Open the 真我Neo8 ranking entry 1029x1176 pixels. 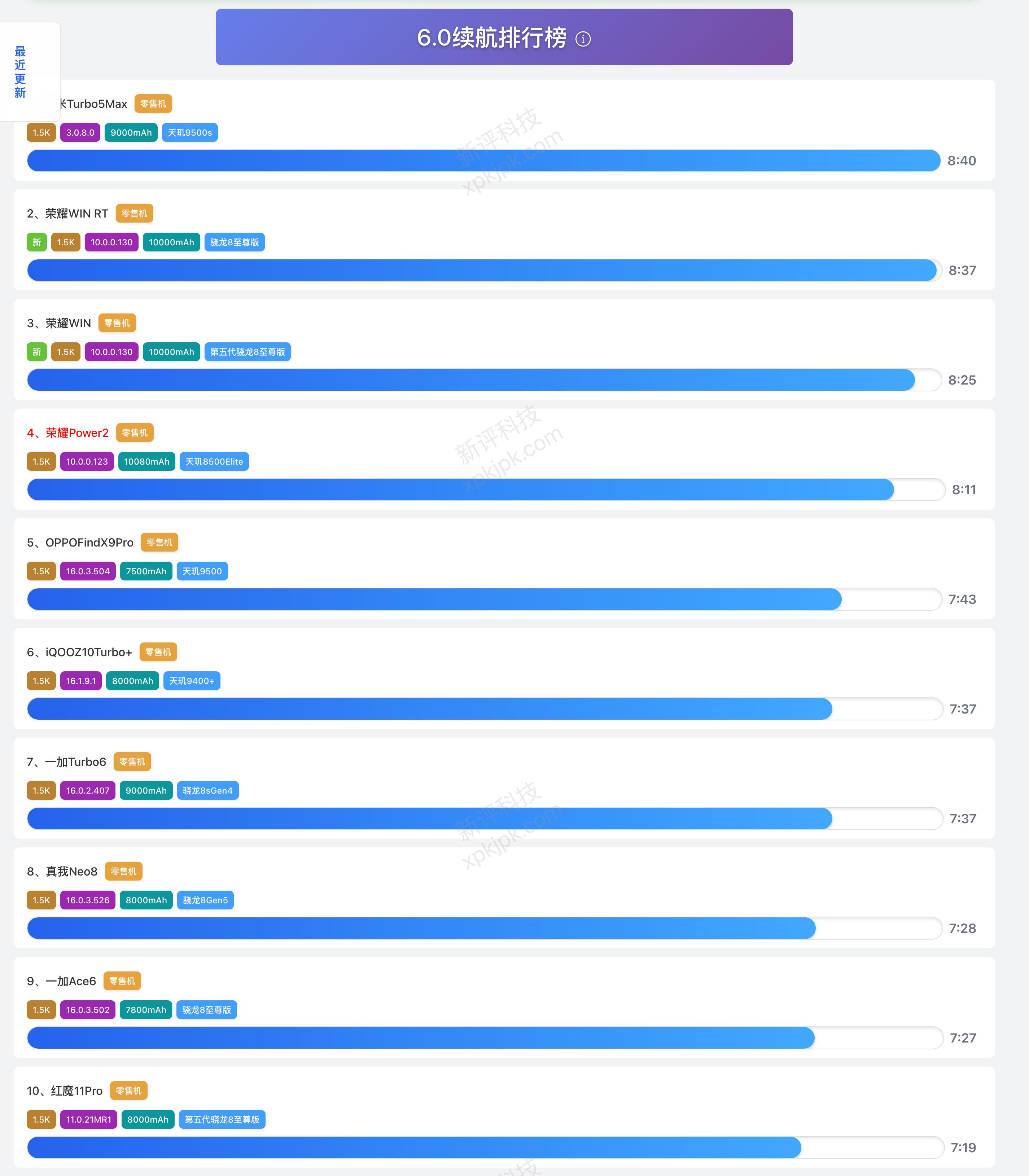pos(62,872)
